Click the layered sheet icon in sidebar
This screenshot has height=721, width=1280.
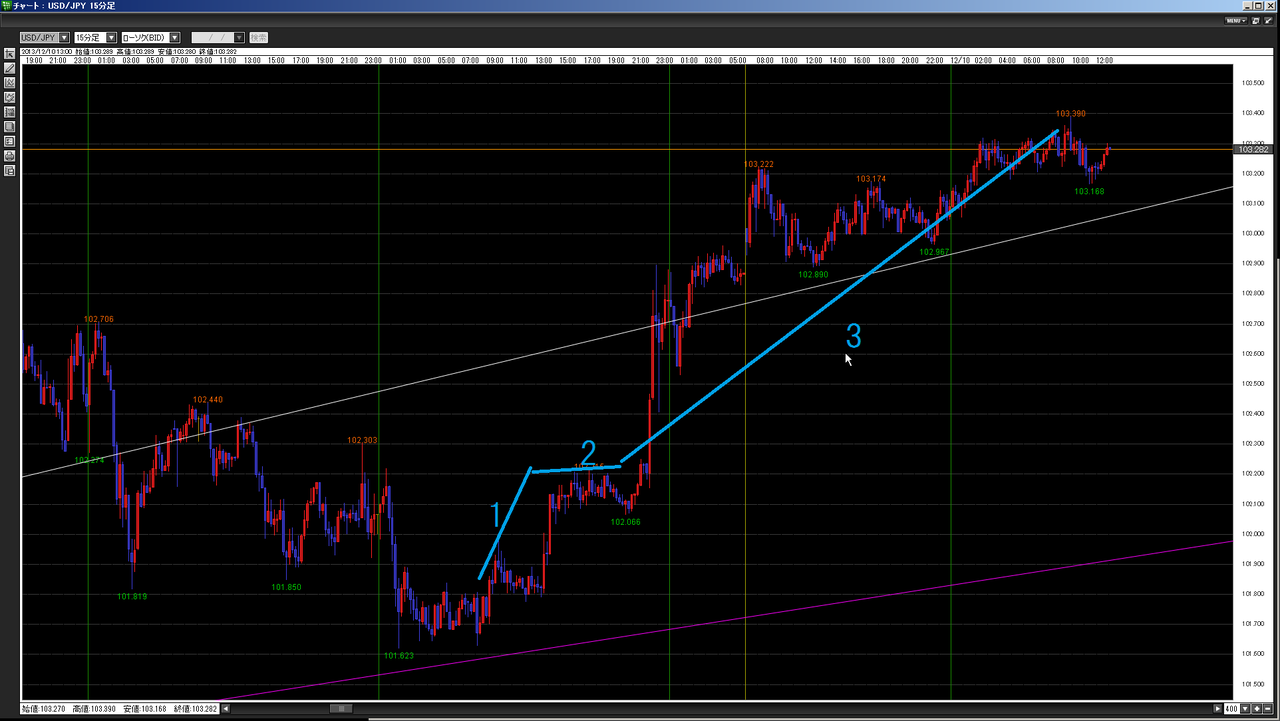pos(10,127)
